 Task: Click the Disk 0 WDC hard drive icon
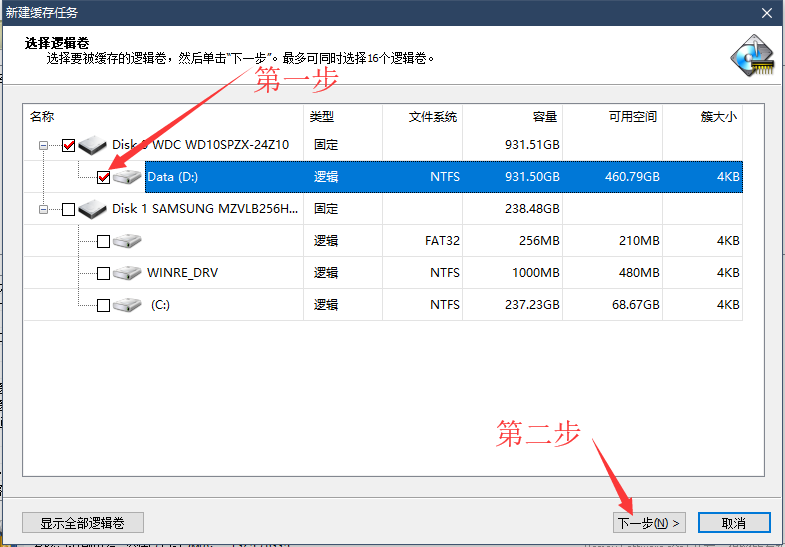(x=93, y=145)
